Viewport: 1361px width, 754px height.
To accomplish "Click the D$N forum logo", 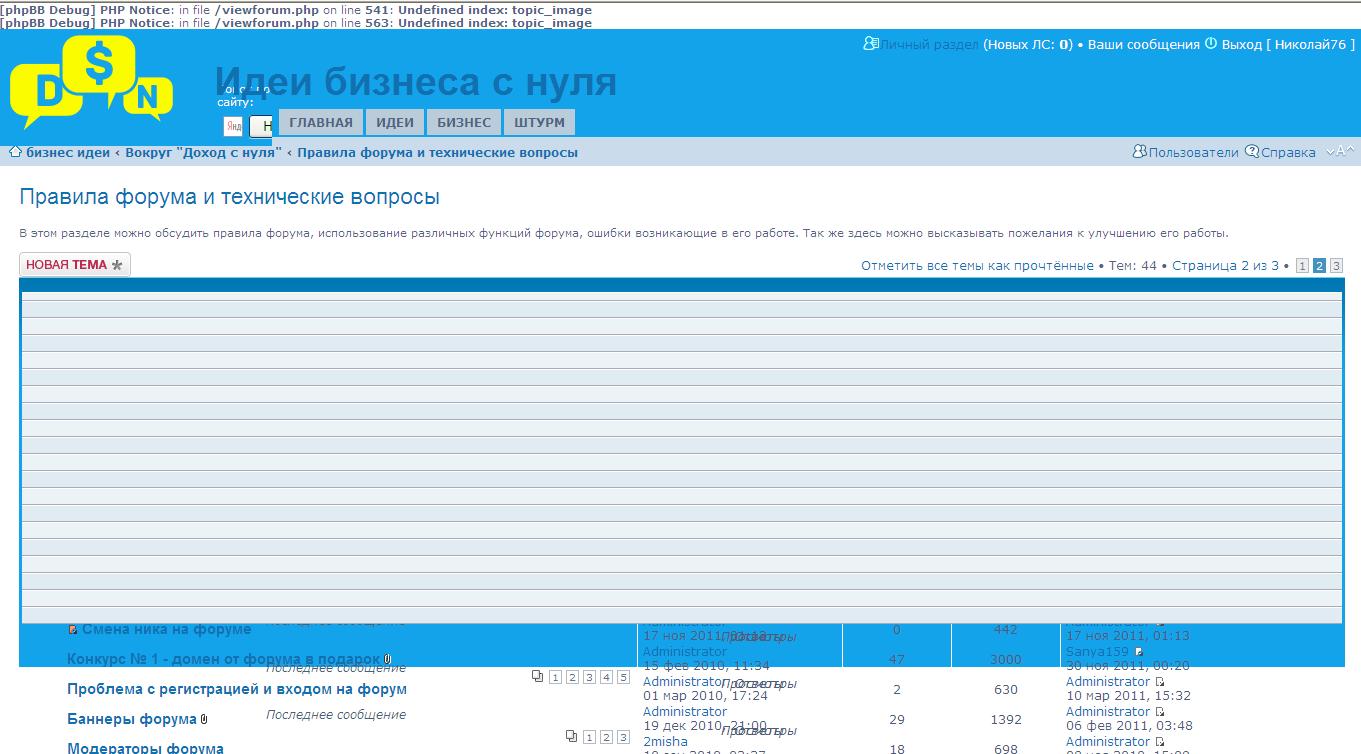I will [95, 85].
